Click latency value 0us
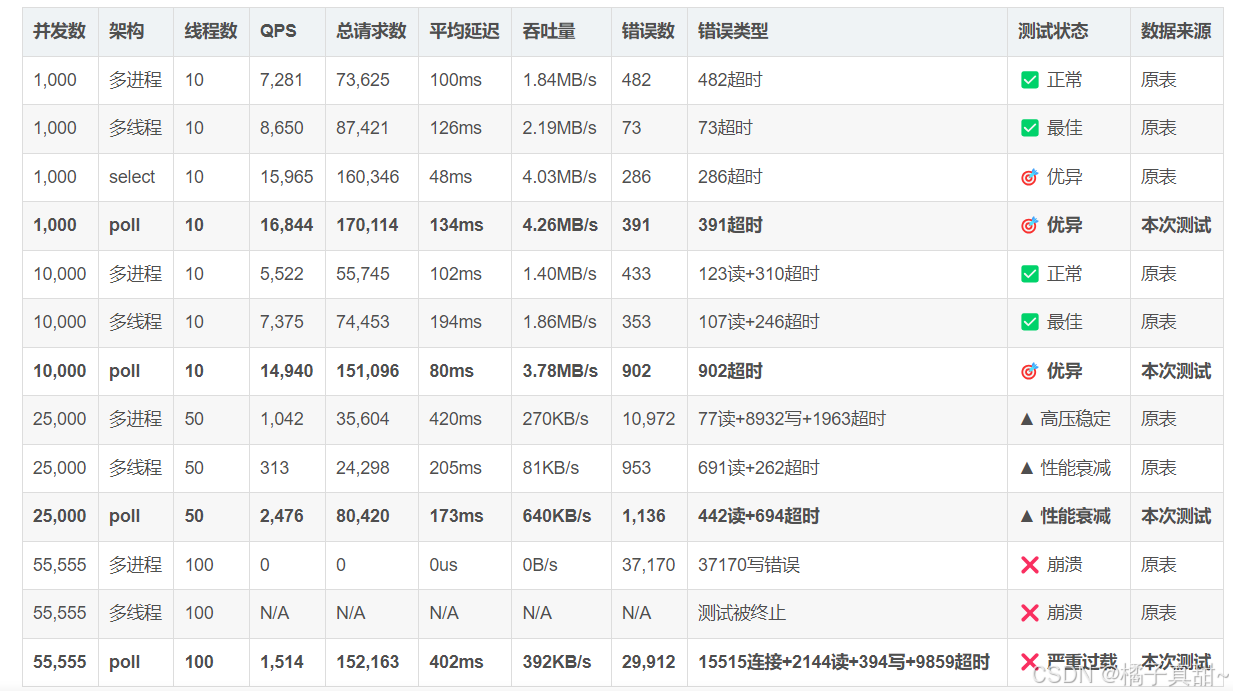The image size is (1233, 694). [443, 565]
